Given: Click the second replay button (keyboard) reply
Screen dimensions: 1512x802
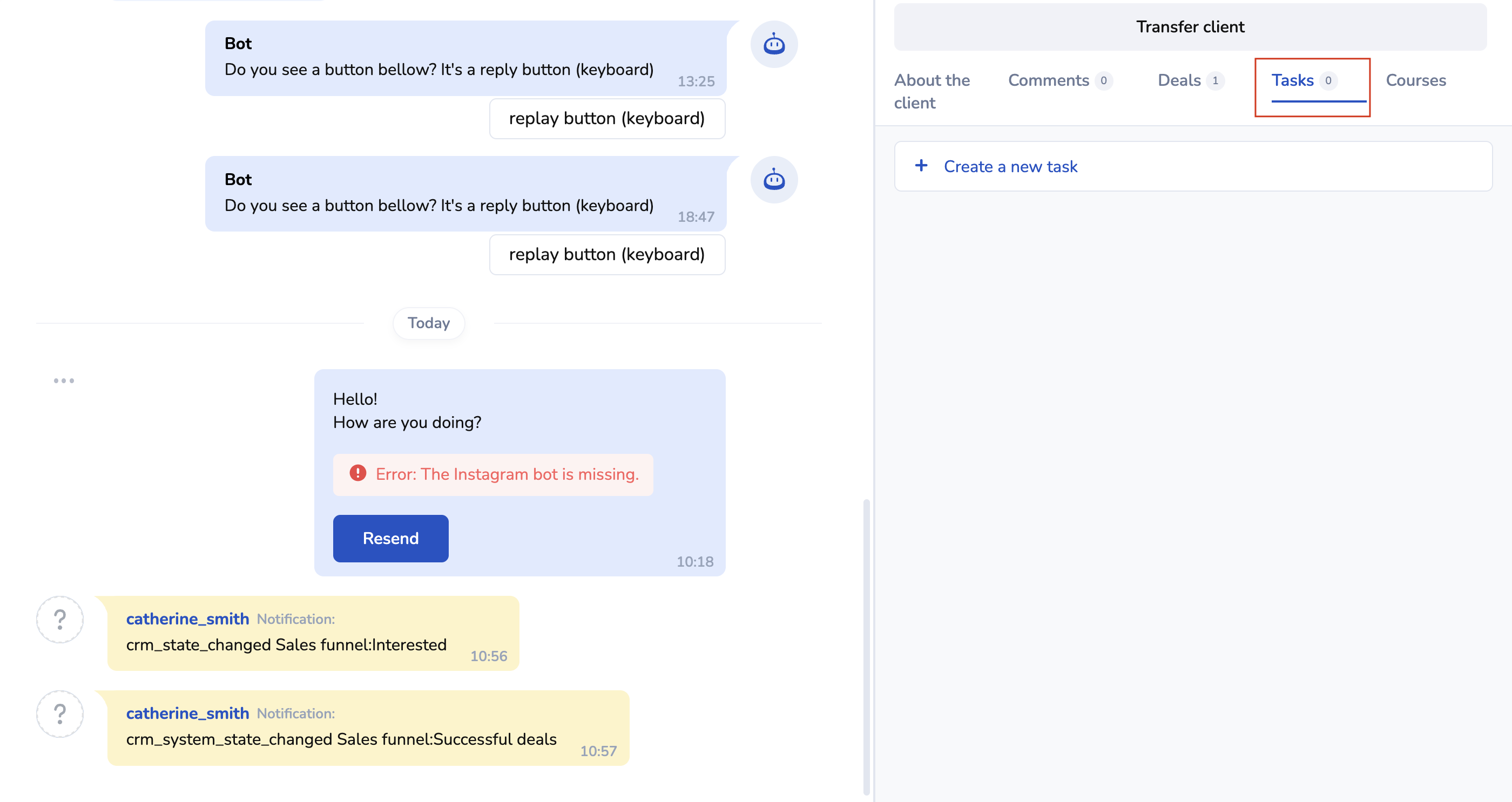Looking at the screenshot, I should tap(606, 255).
